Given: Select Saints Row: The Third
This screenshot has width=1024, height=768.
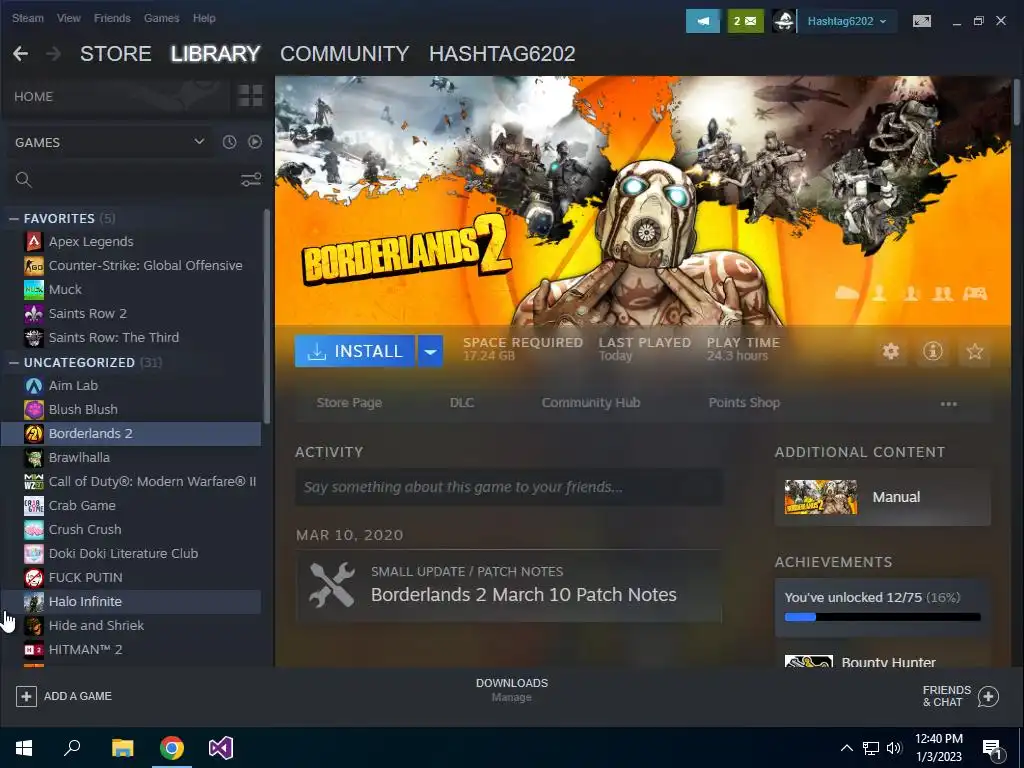Looking at the screenshot, I should [131, 338].
